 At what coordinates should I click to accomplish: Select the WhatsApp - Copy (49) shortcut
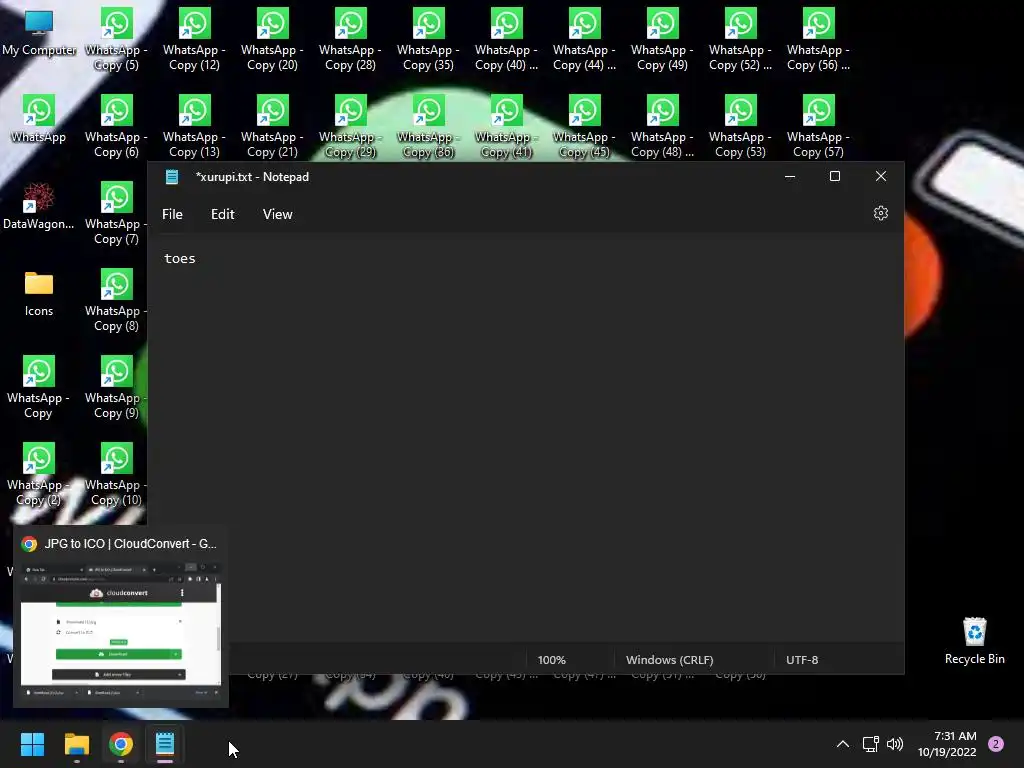pos(662,39)
